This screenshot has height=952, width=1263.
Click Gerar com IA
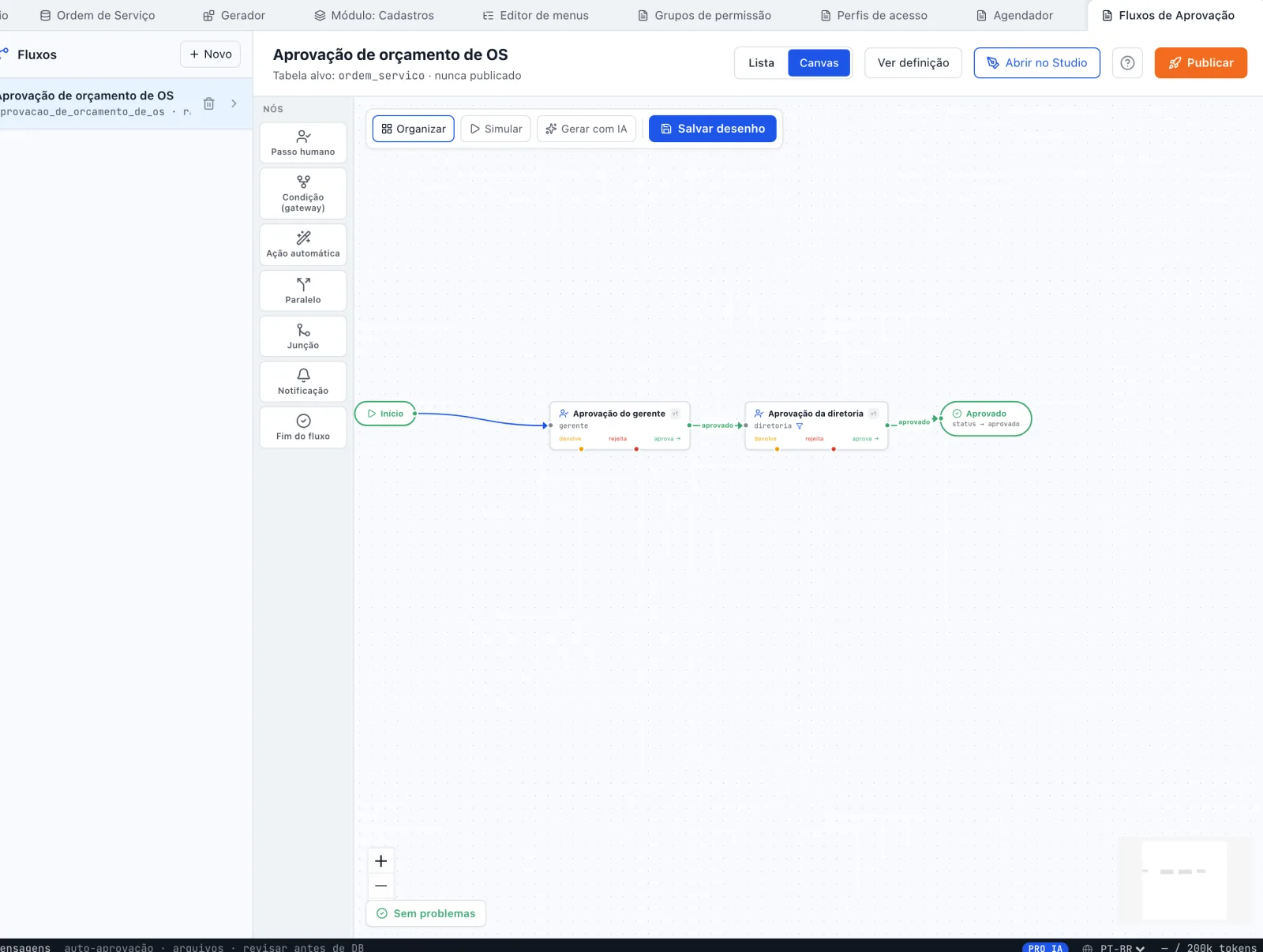coord(587,129)
